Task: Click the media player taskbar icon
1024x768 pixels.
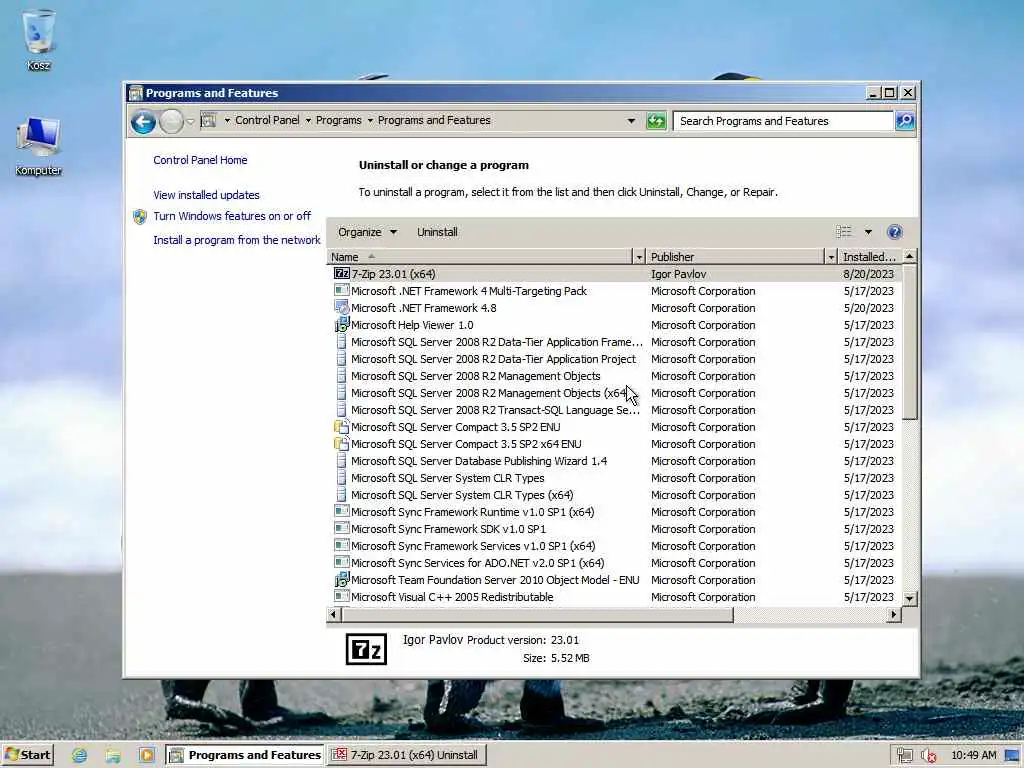Action: pos(147,755)
